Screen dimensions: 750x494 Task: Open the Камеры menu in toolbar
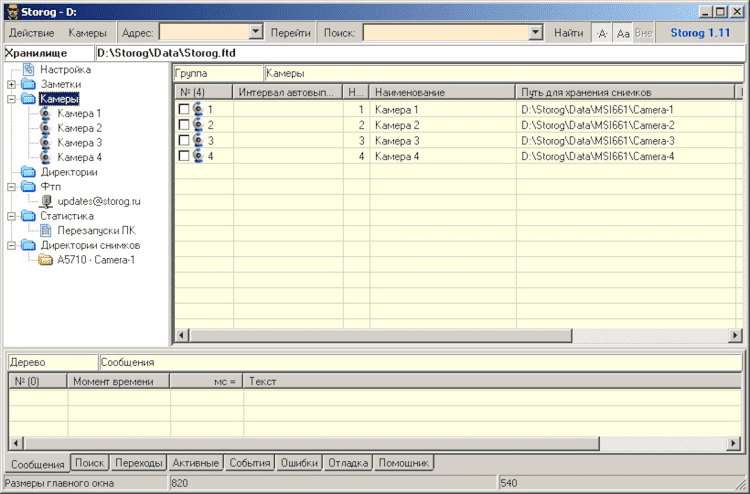pos(87,33)
